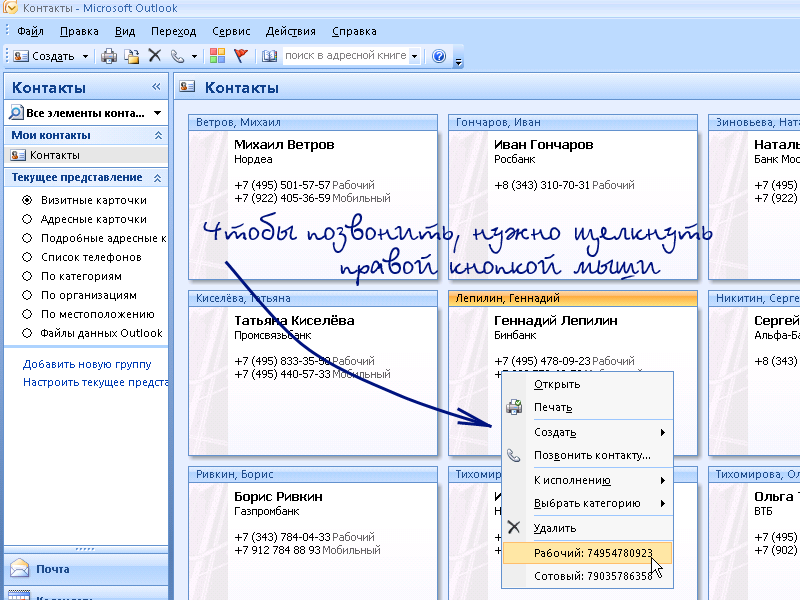Select По местоположению view radio button
The height and width of the screenshot is (600, 800).
pyautogui.click(x=27, y=314)
